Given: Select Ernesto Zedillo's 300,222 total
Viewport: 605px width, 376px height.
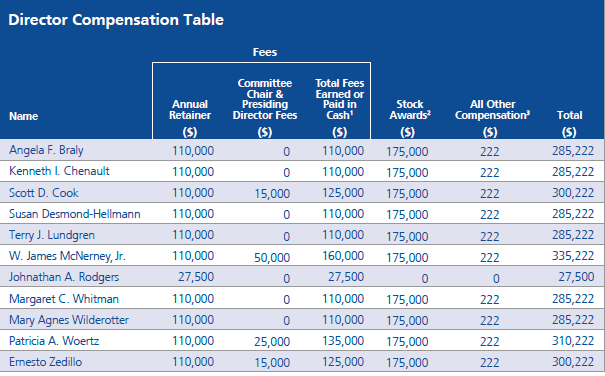Looking at the screenshot, I should point(573,362).
